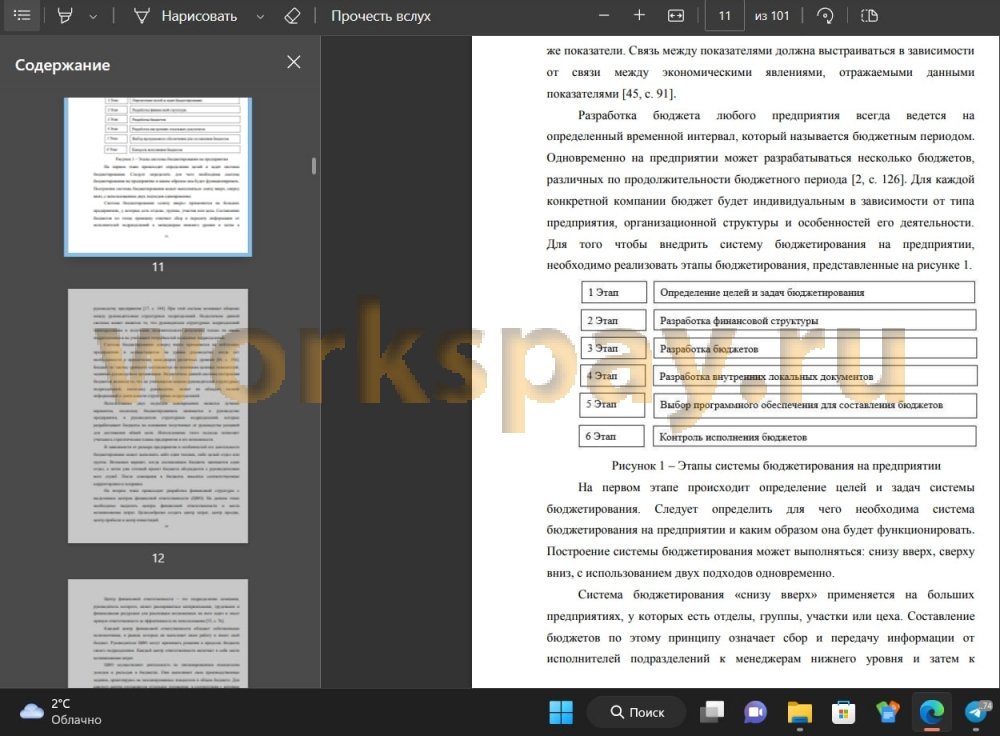Screen dimensions: 1000x736
Task: Zoom in with the plus icon
Action: point(639,15)
